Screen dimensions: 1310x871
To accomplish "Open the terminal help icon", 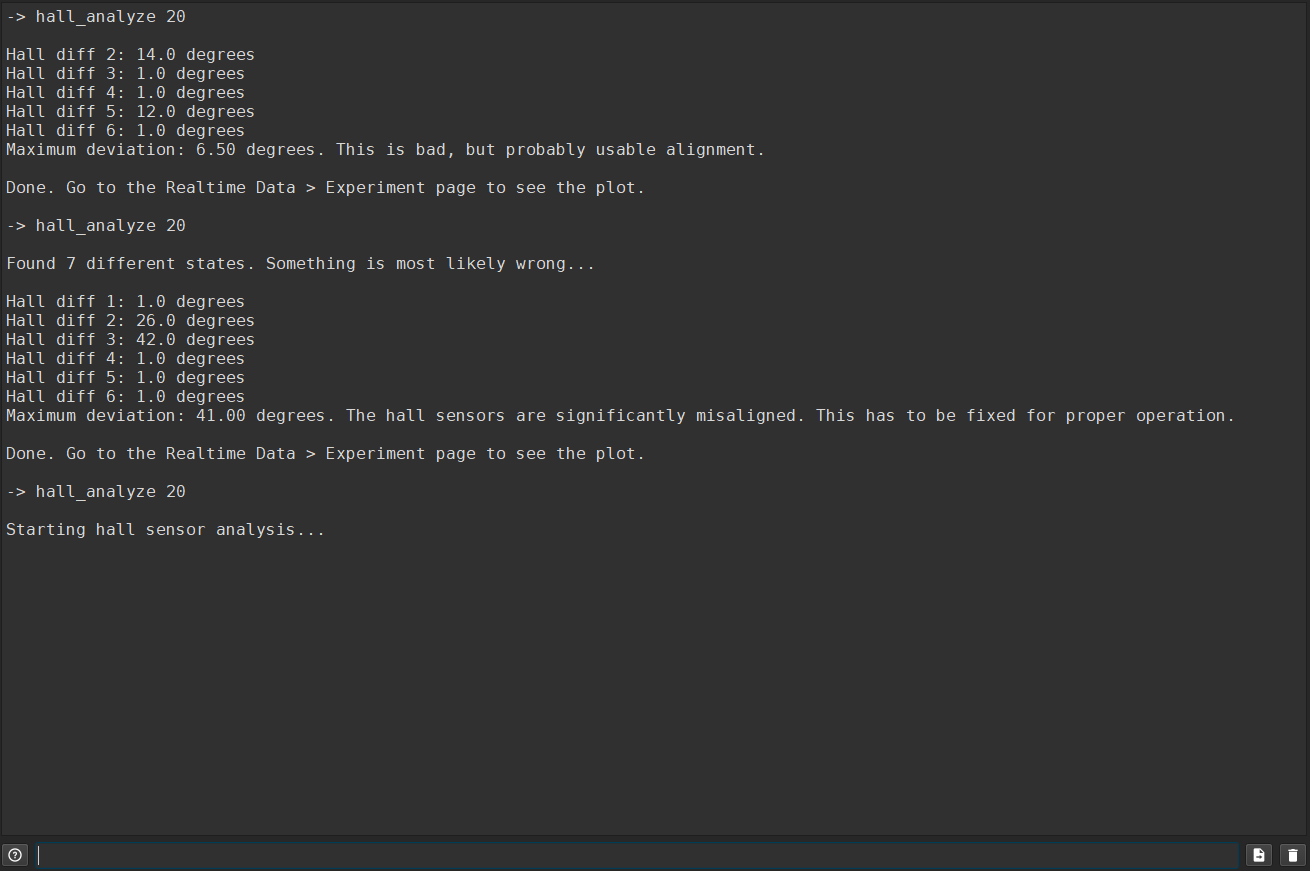I will (x=15, y=855).
